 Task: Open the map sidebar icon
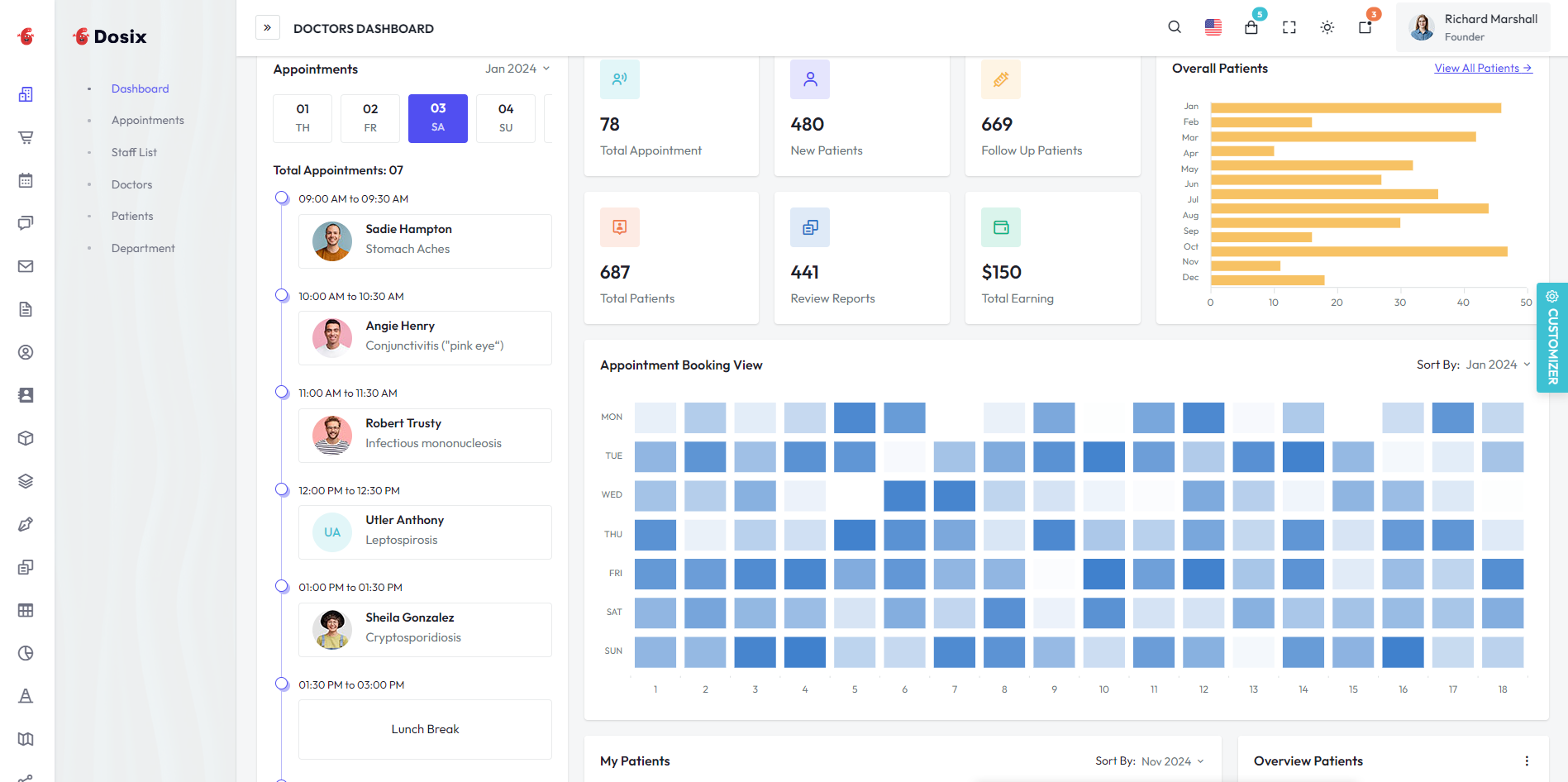(x=26, y=739)
